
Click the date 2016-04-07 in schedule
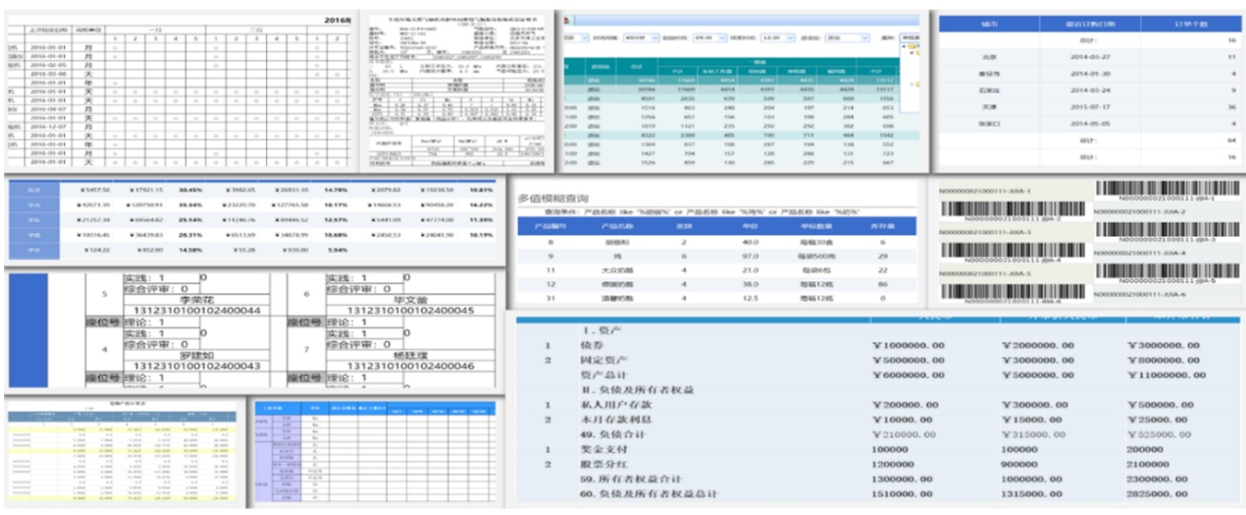click(48, 108)
